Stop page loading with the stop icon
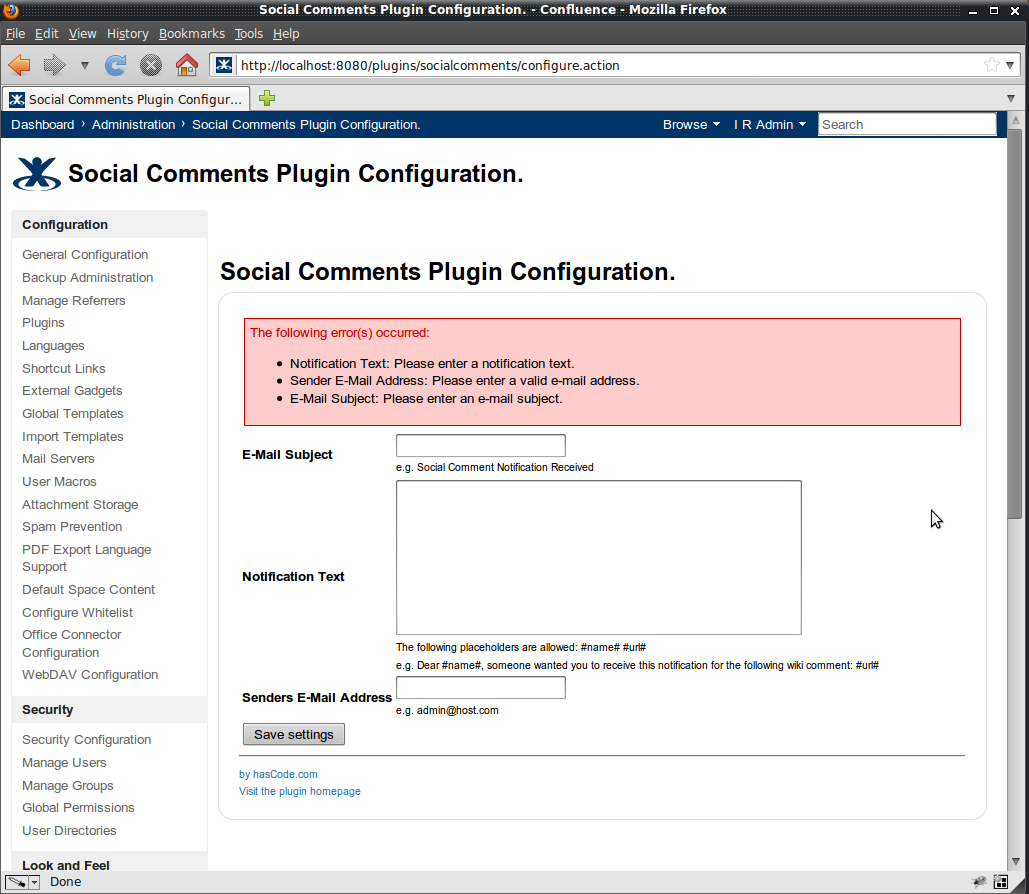Screen dimensions: 1029x894 [x=150, y=64]
